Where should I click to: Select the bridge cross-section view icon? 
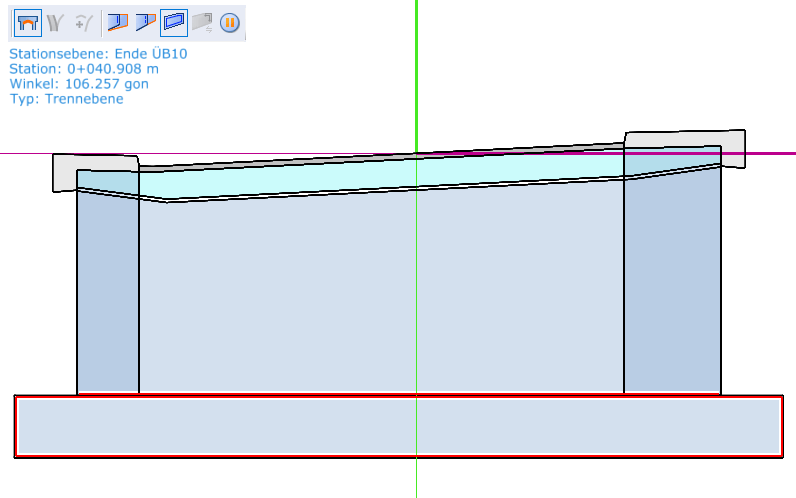pyautogui.click(x=27, y=23)
